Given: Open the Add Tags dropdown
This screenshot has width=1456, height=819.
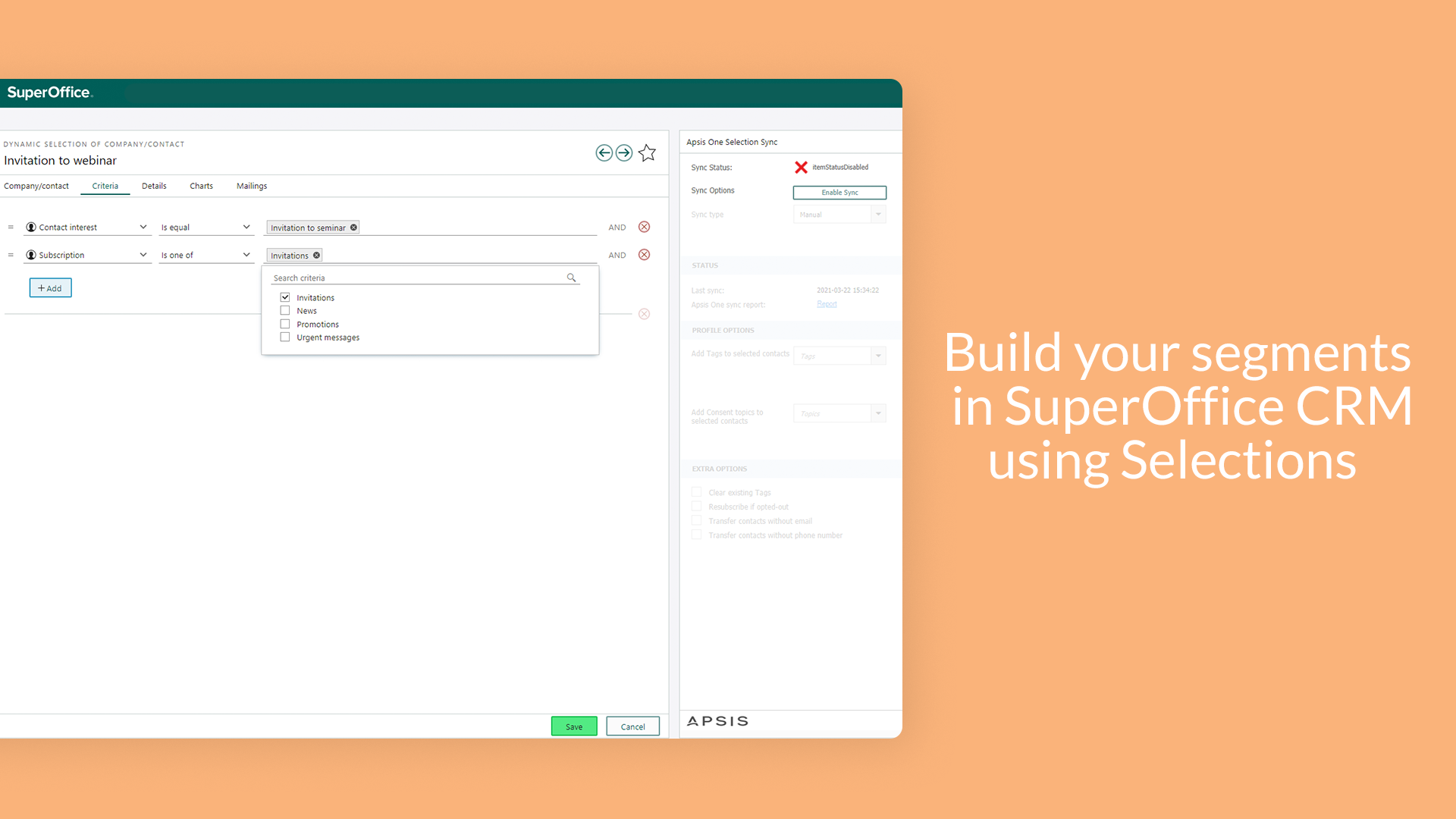Looking at the screenshot, I should pyautogui.click(x=878, y=355).
